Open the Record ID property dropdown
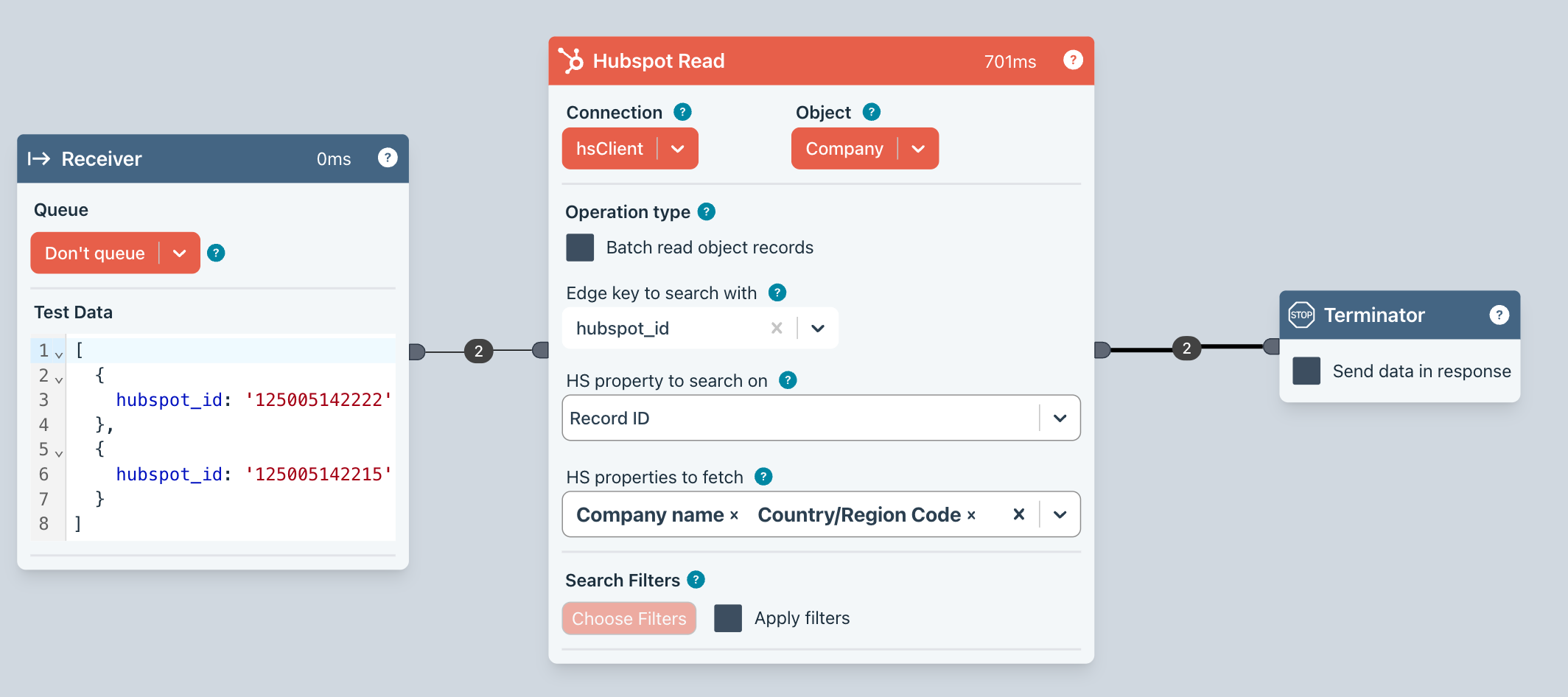 821,418
